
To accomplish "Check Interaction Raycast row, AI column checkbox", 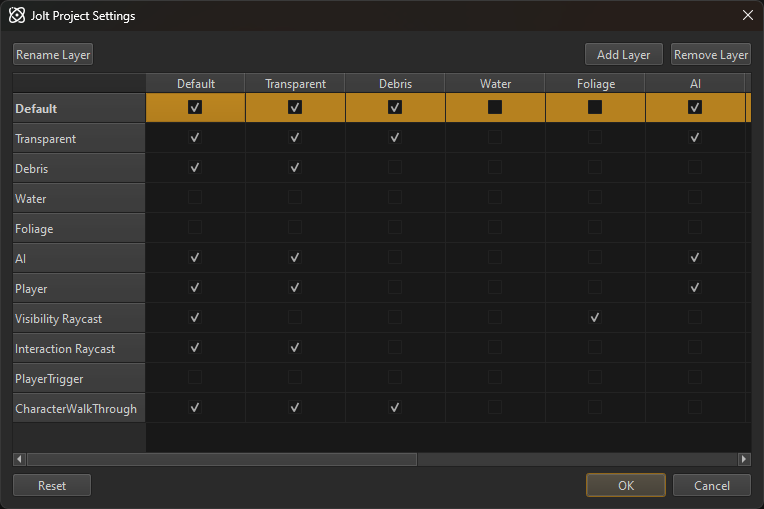I will [x=695, y=347].
